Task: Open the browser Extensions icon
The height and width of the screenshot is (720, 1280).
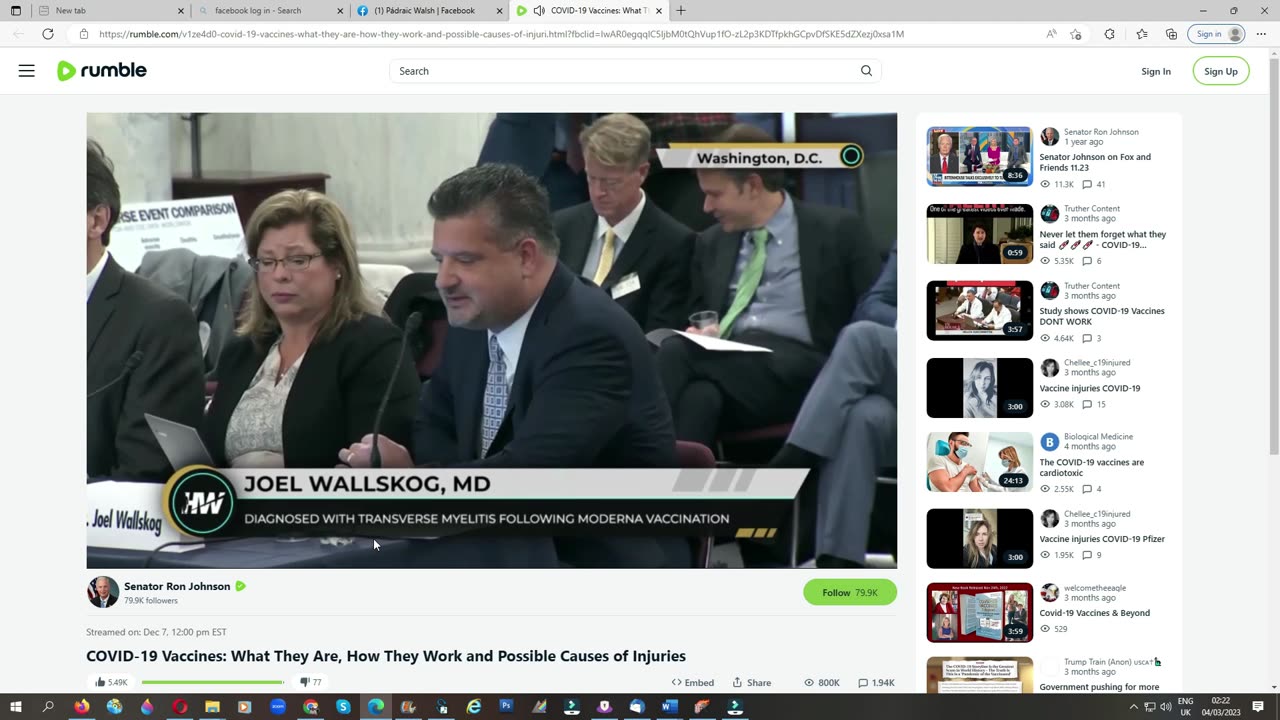Action: [1109, 34]
